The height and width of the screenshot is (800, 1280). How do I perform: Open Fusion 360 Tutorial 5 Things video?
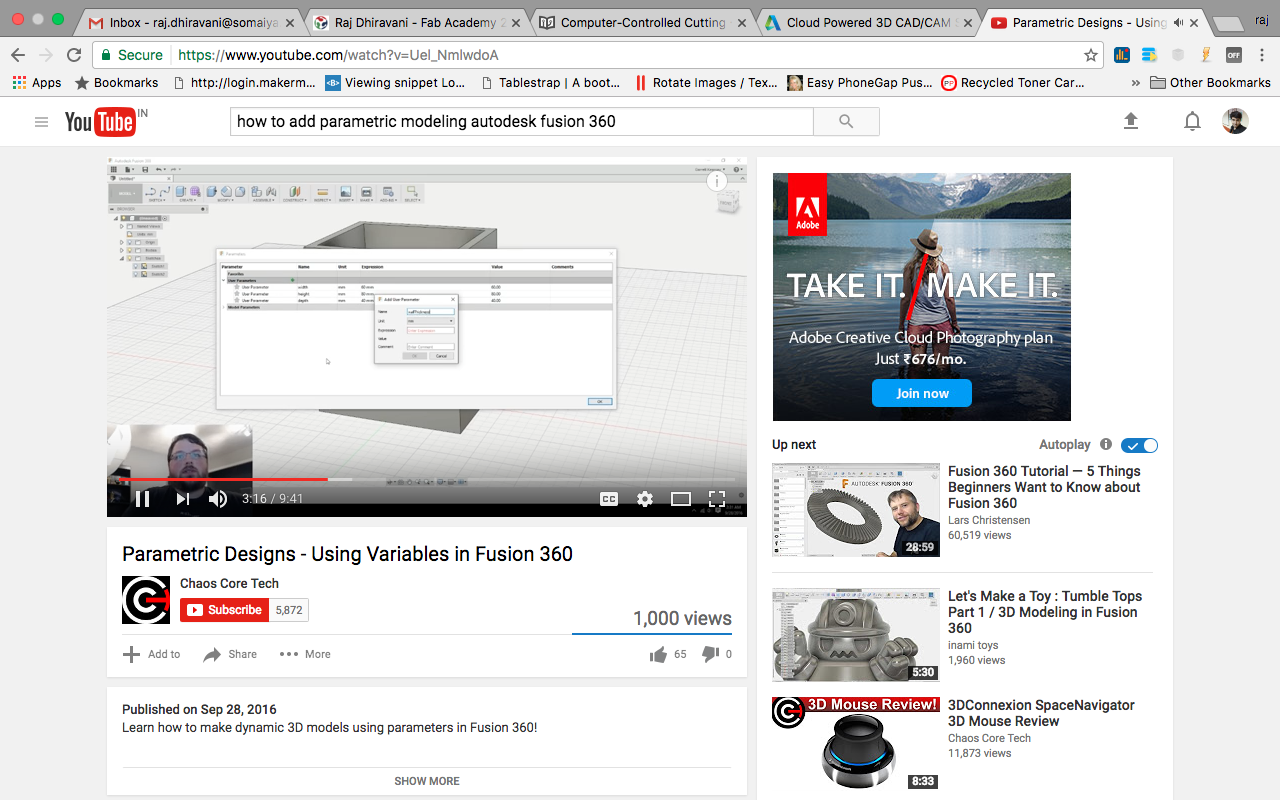[x=1044, y=487]
